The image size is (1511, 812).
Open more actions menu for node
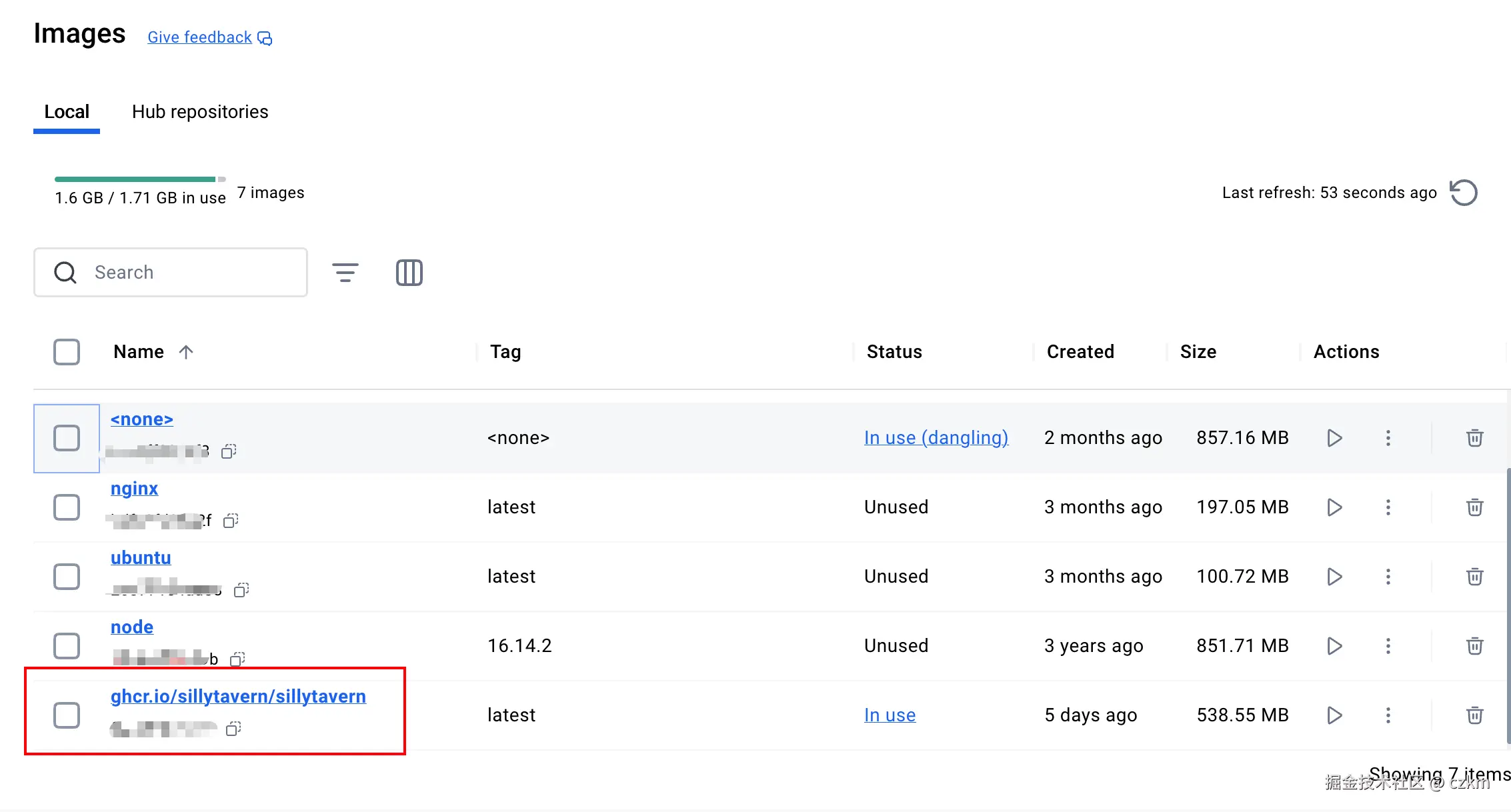coord(1388,646)
